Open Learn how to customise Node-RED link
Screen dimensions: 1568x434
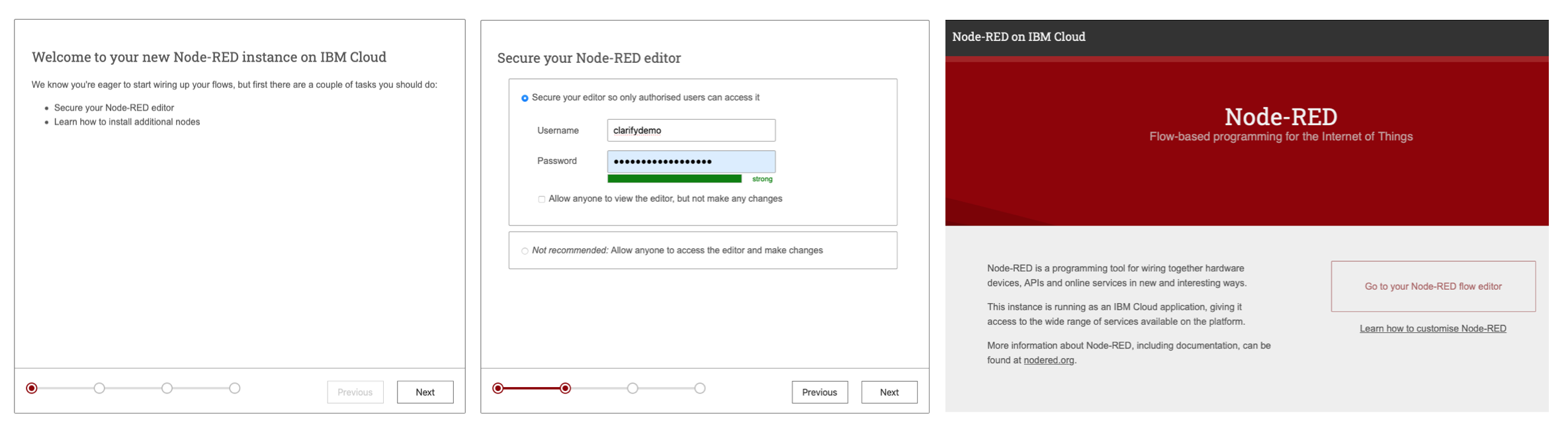pos(1433,328)
